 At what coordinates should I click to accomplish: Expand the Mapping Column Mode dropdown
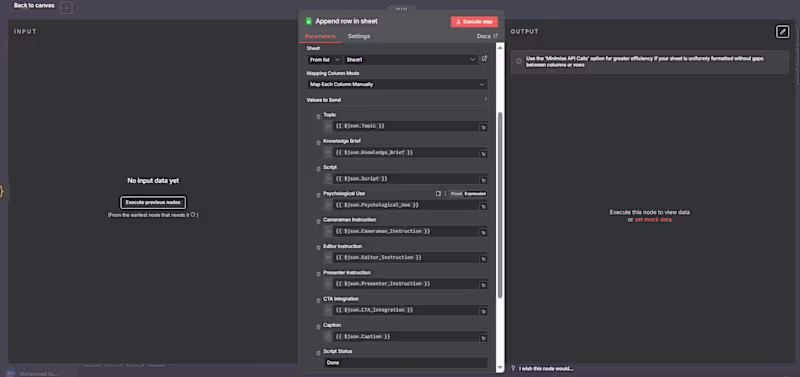click(x=397, y=84)
